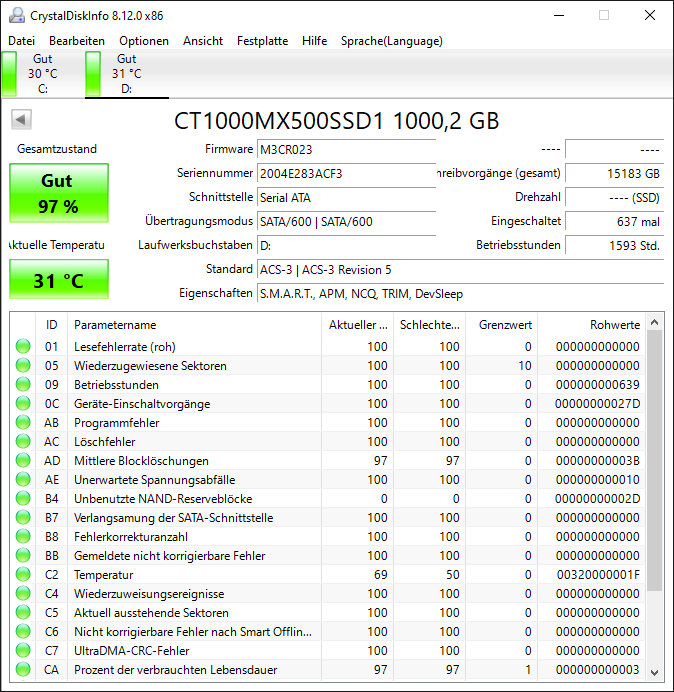Click the Schnittstelle field Serial ATA
Image resolution: width=674 pixels, height=692 pixels.
click(346, 197)
